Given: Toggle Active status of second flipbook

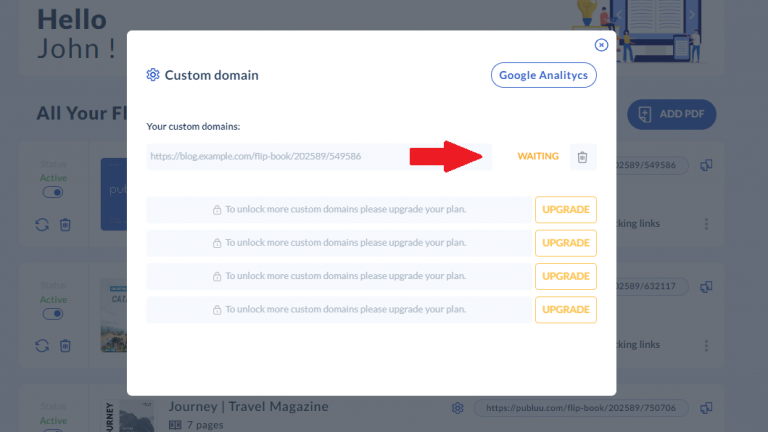Looking at the screenshot, I should pos(53,314).
